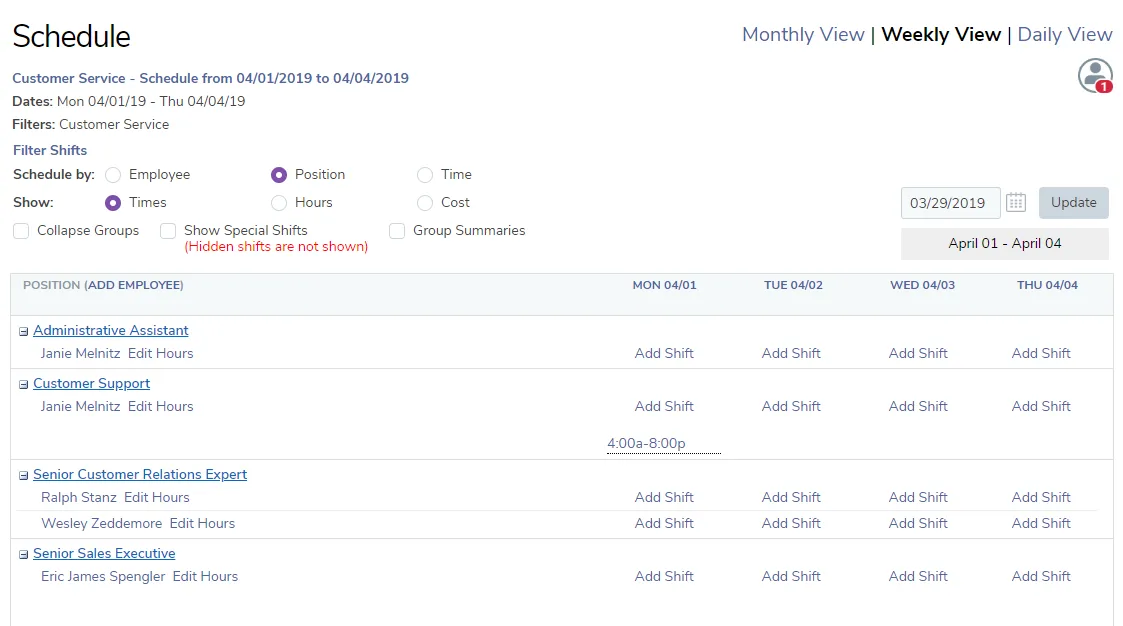This screenshot has height=626, width=1123.
Task: Open the Senior Sales Executive link
Action: tap(104, 553)
